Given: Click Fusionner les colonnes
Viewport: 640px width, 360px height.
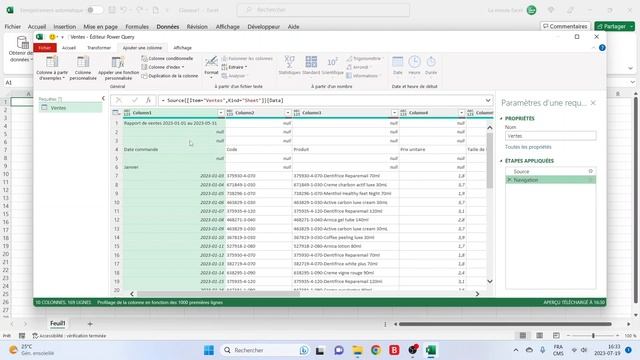Looking at the screenshot, I should (x=247, y=58).
